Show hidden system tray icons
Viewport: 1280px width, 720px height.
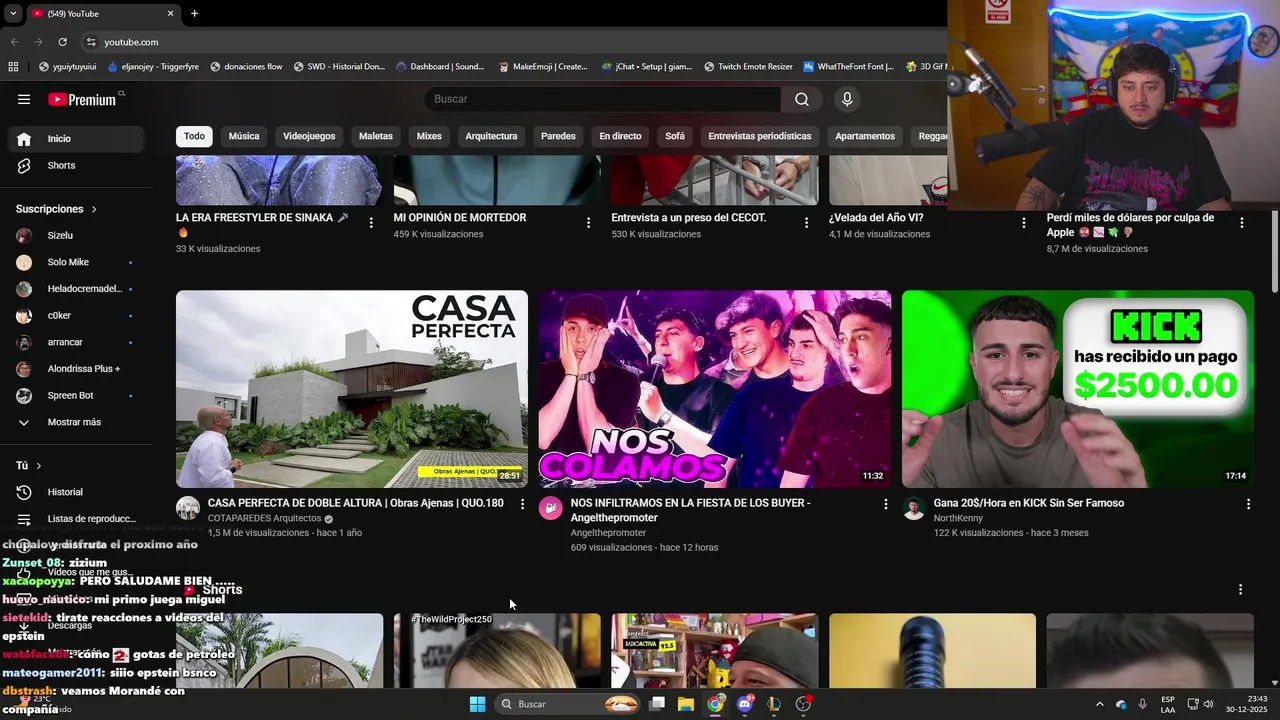(x=1100, y=704)
